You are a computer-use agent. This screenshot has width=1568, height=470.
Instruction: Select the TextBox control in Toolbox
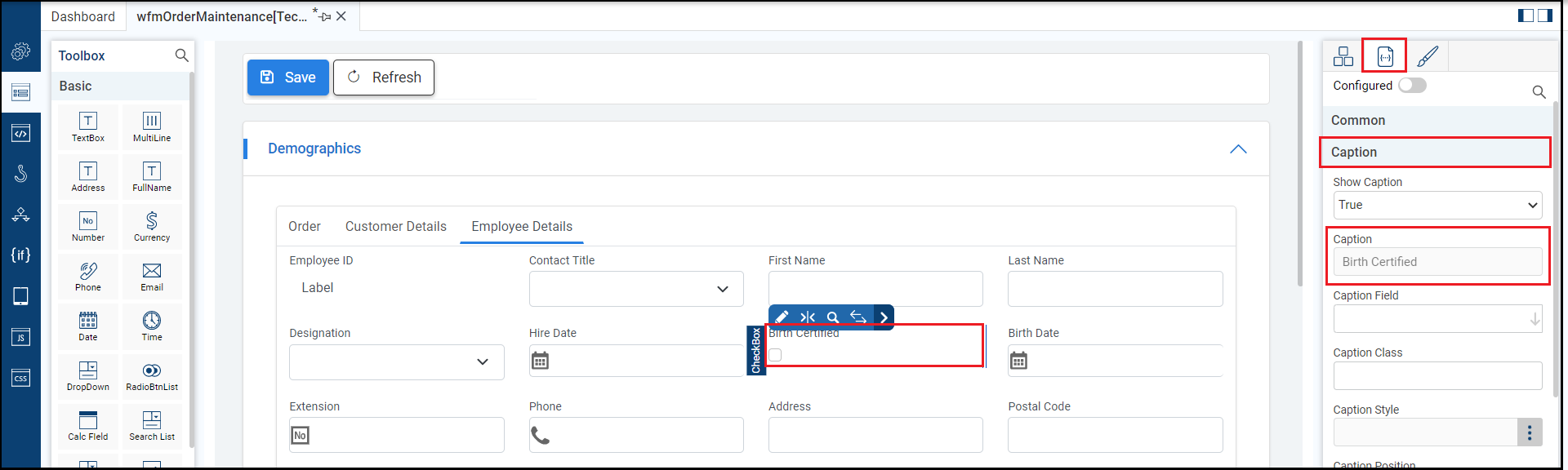88,126
